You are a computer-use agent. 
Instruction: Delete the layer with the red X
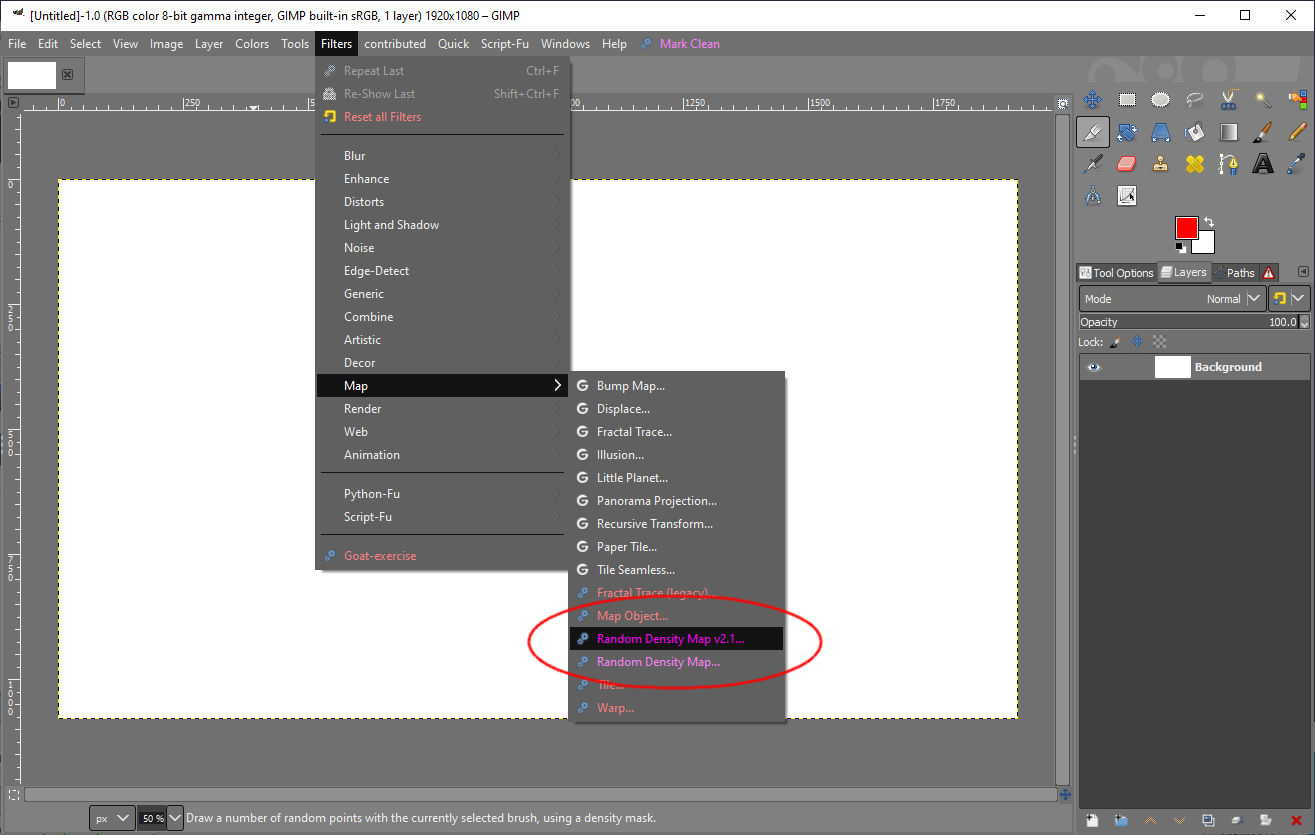coord(1297,820)
